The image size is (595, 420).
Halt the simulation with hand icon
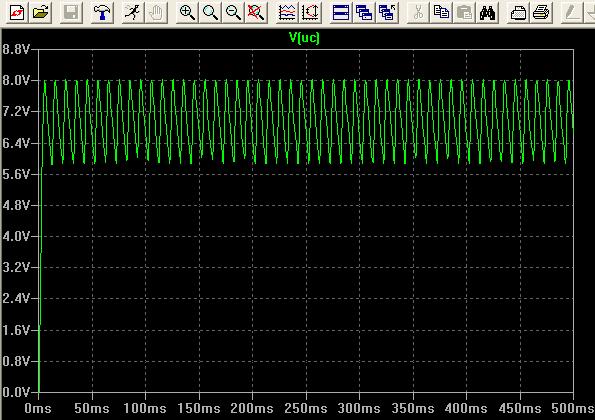pos(156,13)
